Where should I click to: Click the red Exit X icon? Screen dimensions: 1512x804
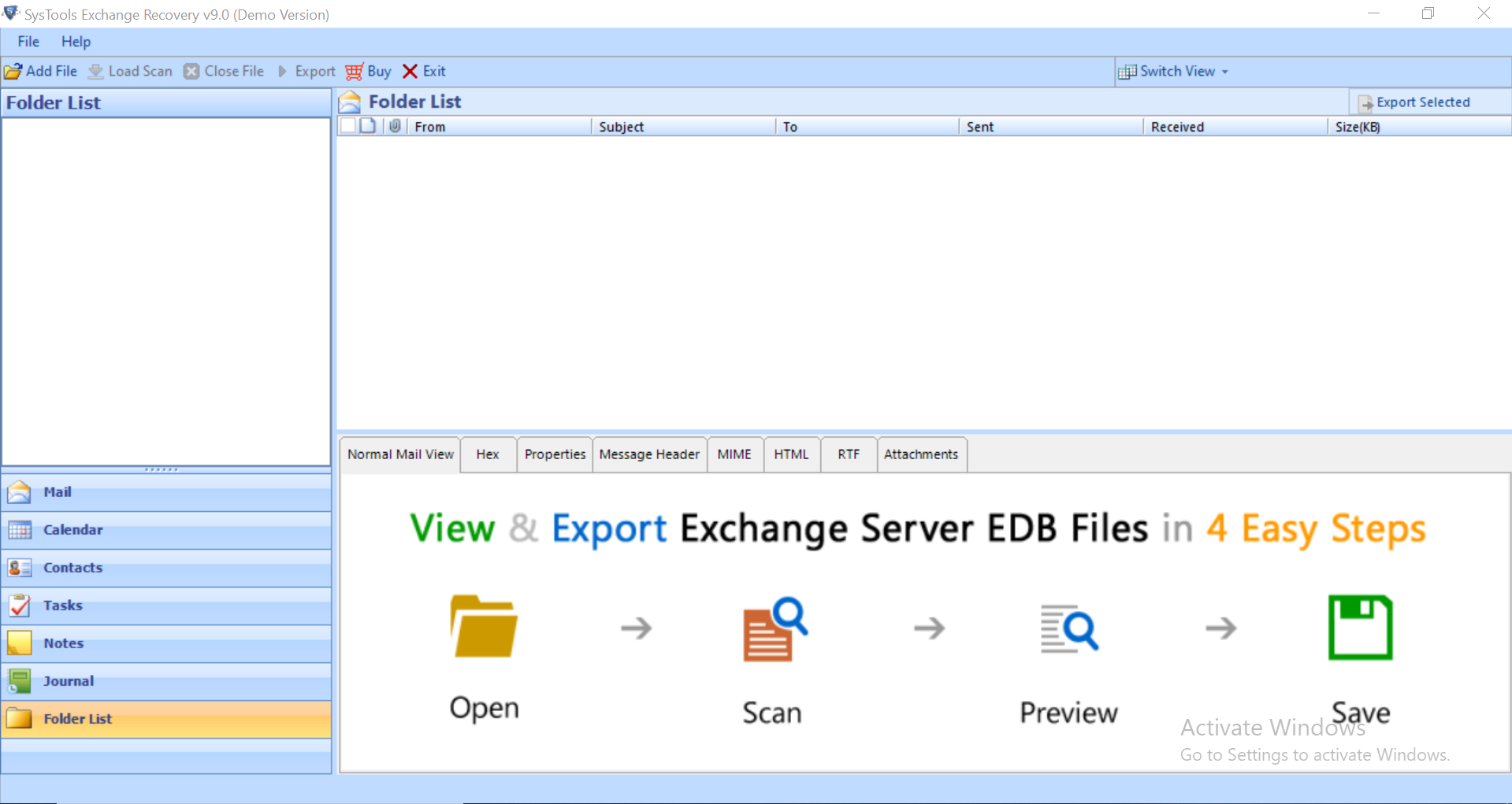410,72
